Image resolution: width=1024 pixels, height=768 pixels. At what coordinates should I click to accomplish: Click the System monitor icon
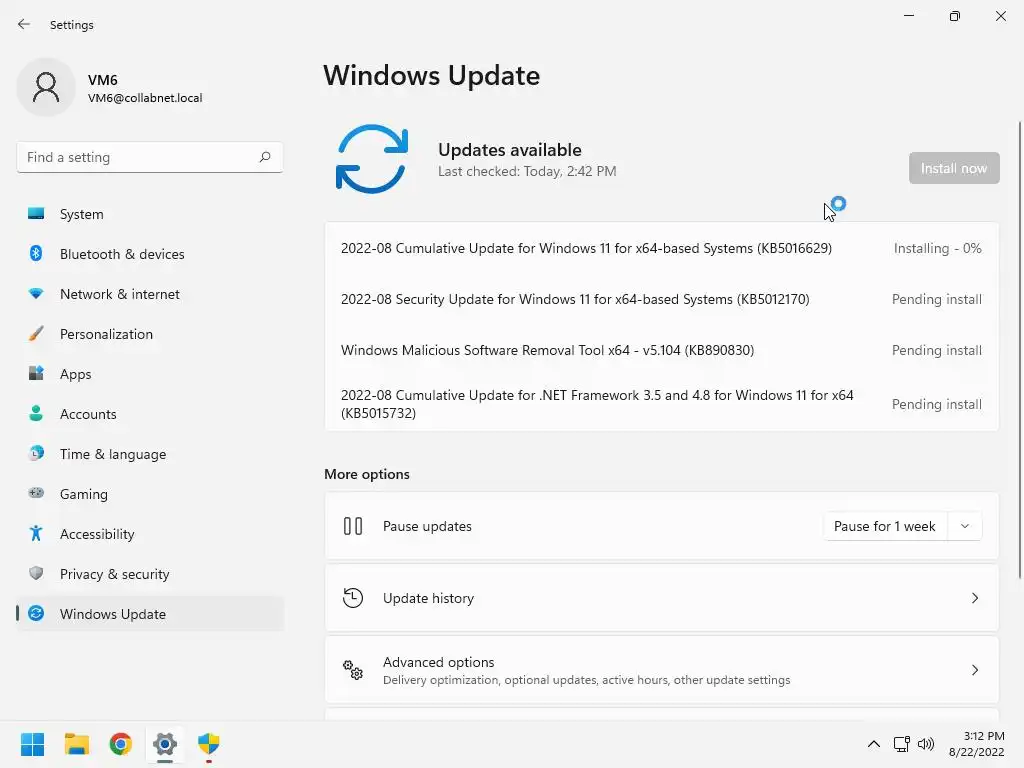click(36, 214)
